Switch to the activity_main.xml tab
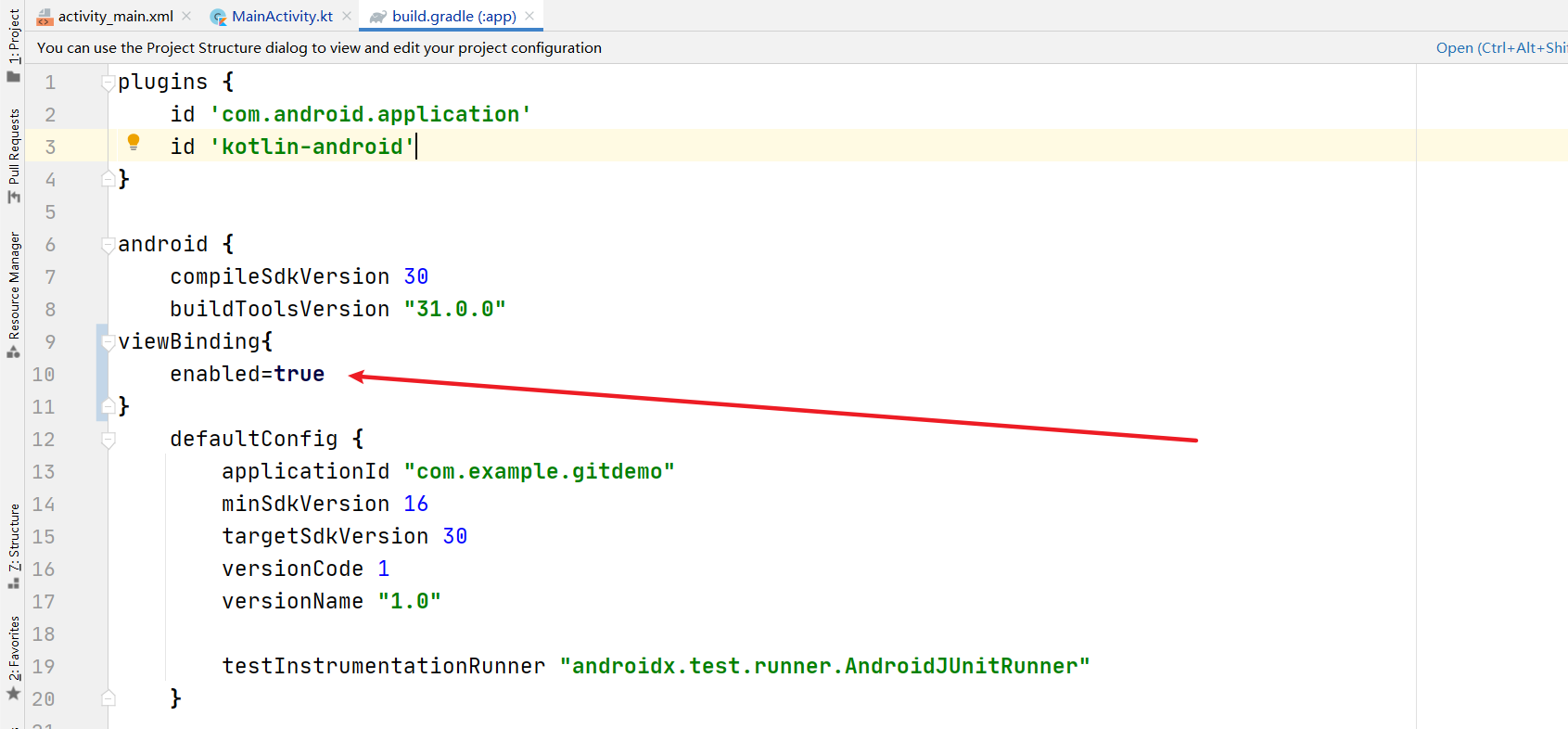The height and width of the screenshot is (729, 1568). click(105, 16)
